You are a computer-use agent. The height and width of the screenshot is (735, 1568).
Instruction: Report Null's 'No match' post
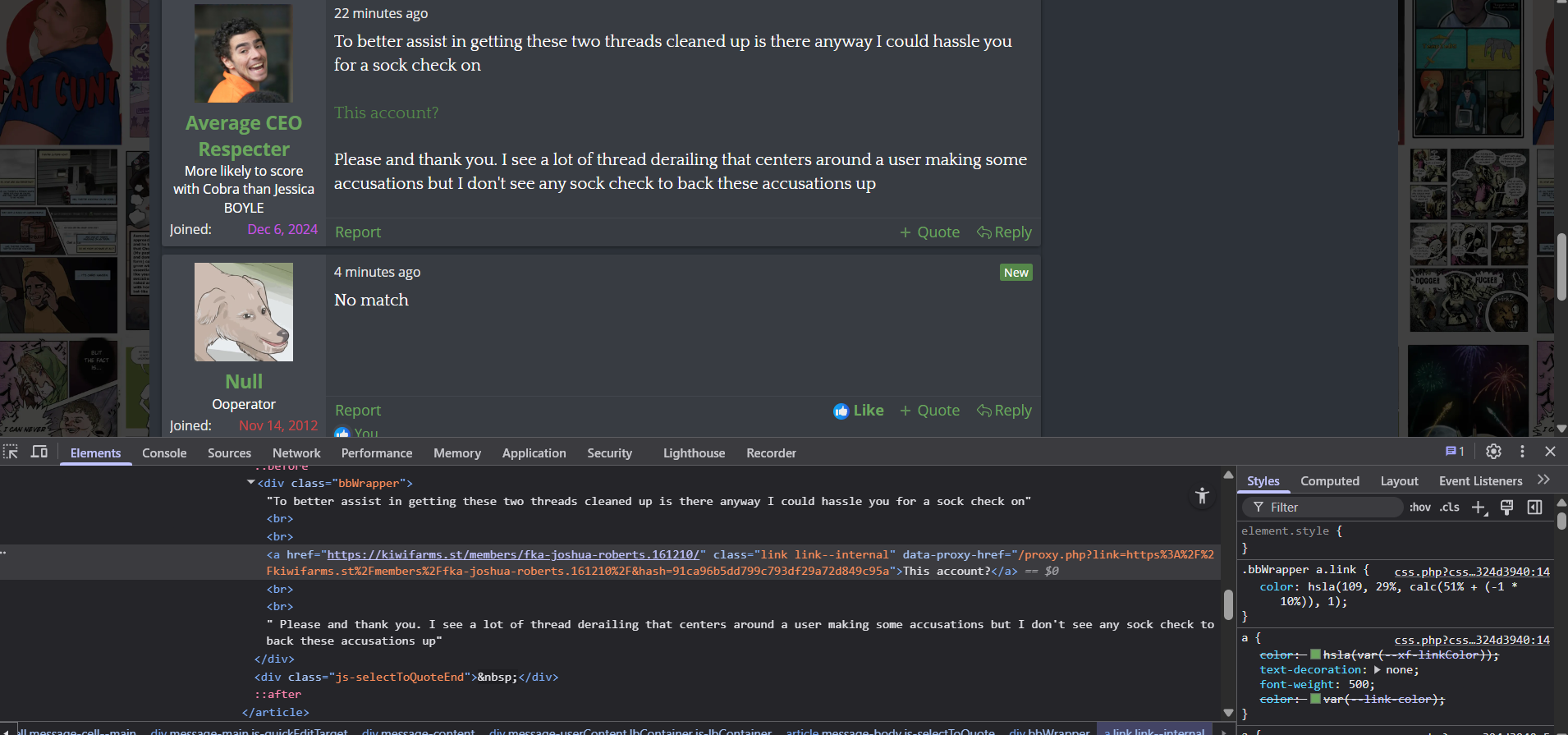tap(358, 411)
